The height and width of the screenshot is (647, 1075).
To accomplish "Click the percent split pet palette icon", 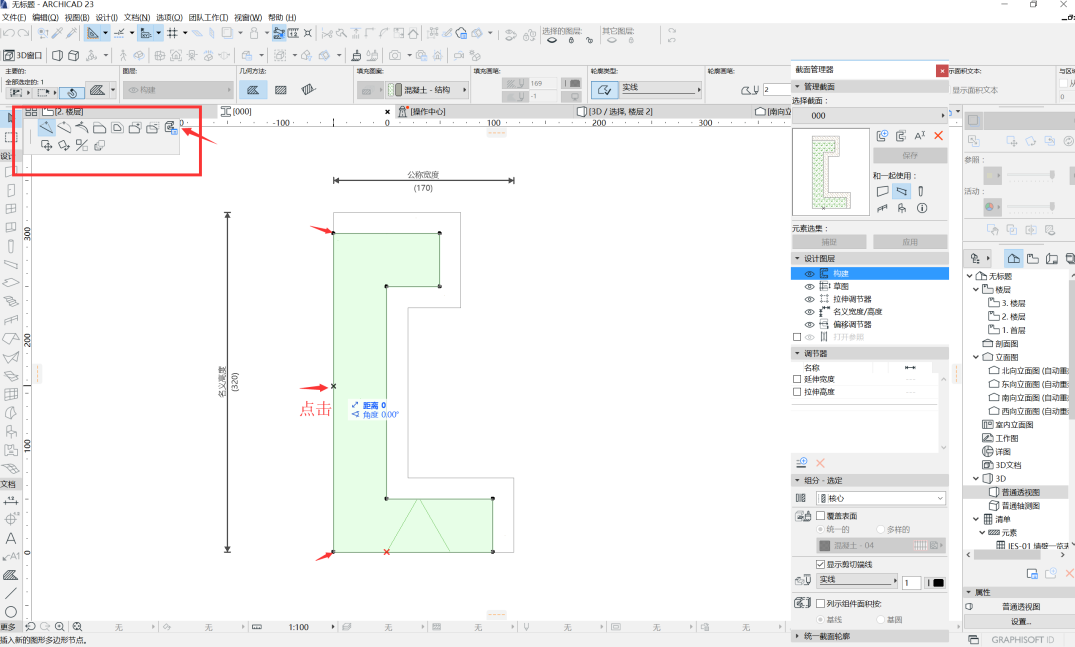I will [82, 145].
